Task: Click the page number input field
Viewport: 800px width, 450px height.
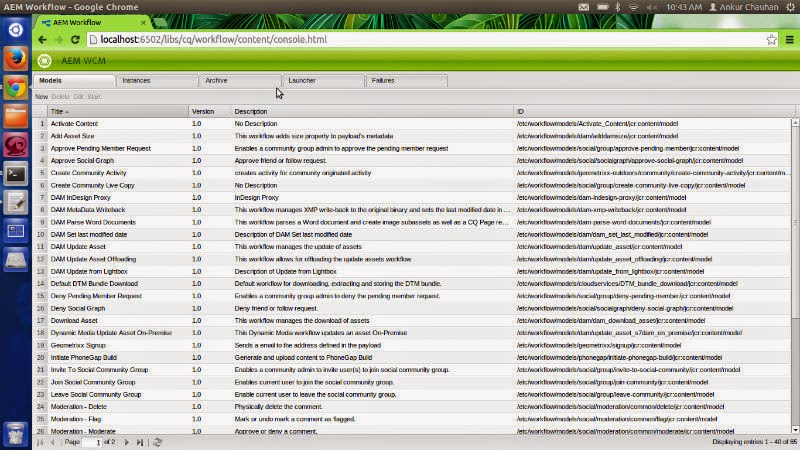Action: (x=92, y=442)
